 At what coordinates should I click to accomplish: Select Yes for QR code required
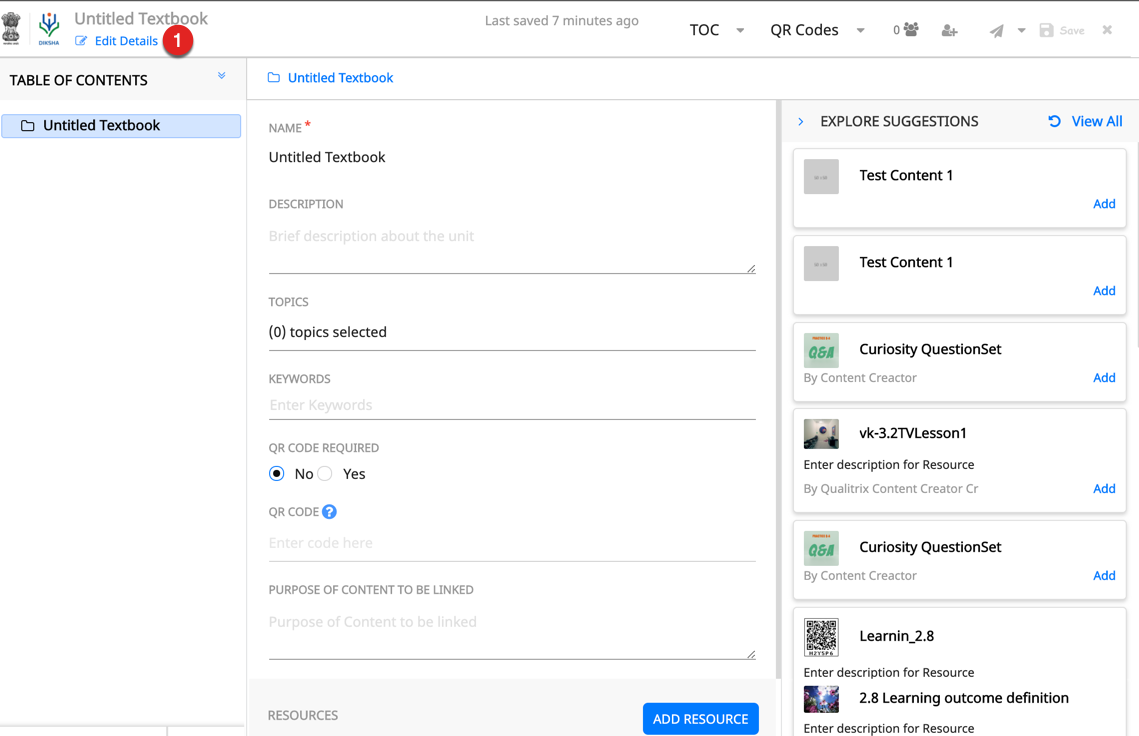(326, 474)
